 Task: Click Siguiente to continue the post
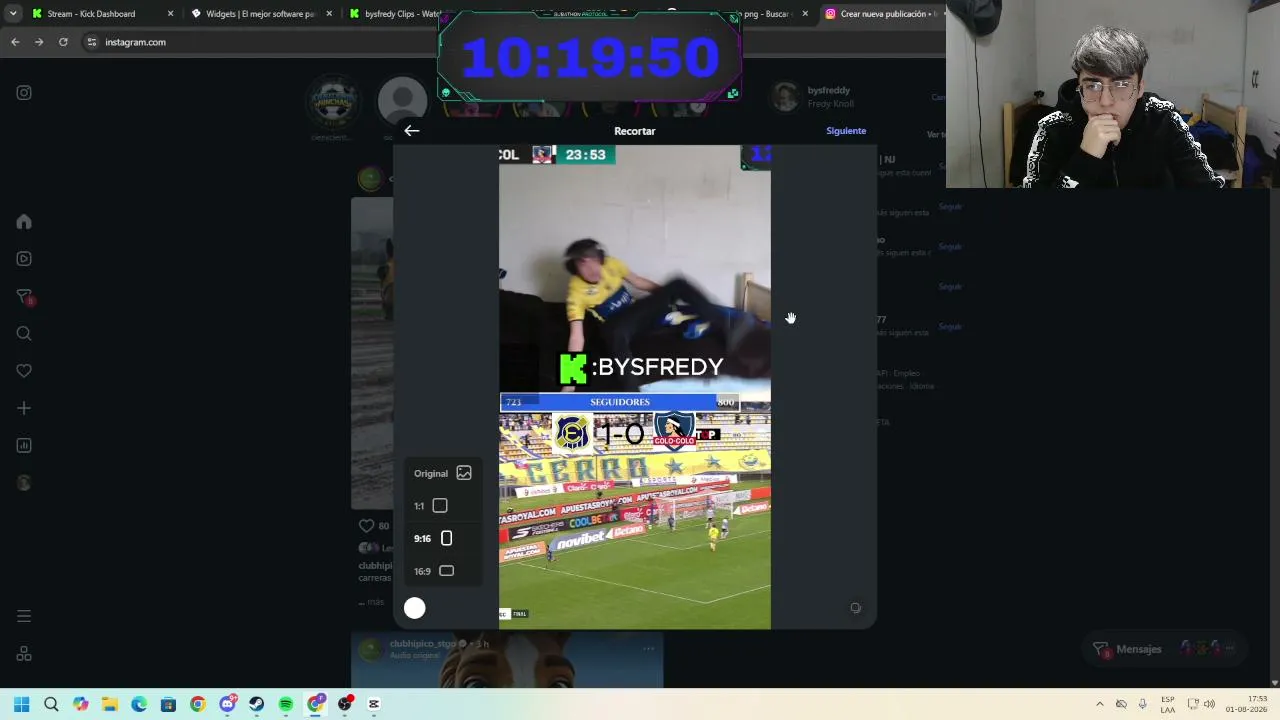pyautogui.click(x=846, y=131)
